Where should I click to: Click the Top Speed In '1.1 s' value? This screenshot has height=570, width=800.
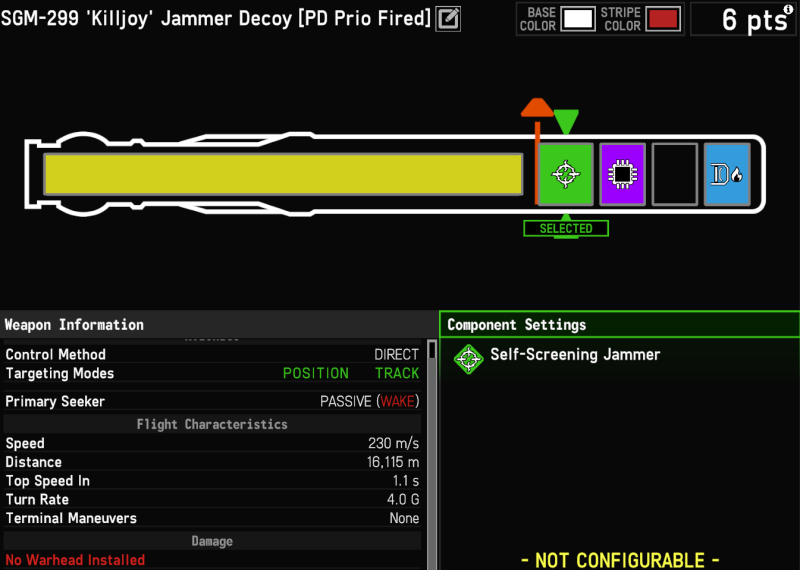pos(406,481)
